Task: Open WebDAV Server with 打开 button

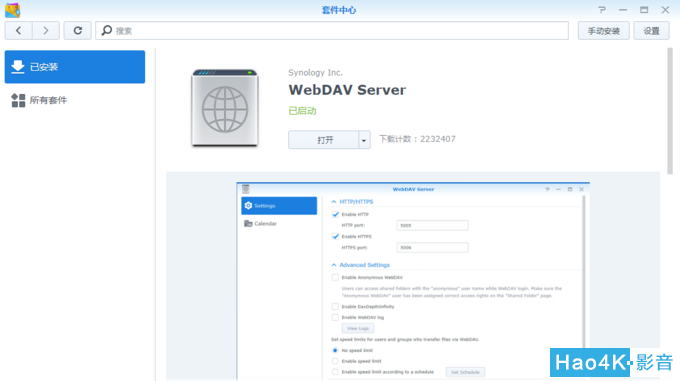Action: (x=324, y=140)
